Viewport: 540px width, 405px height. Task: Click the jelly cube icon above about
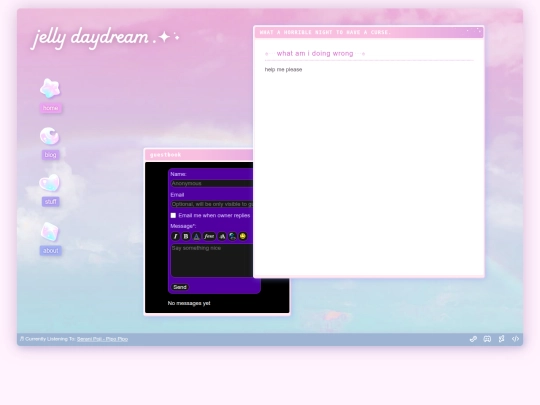pyautogui.click(x=50, y=231)
